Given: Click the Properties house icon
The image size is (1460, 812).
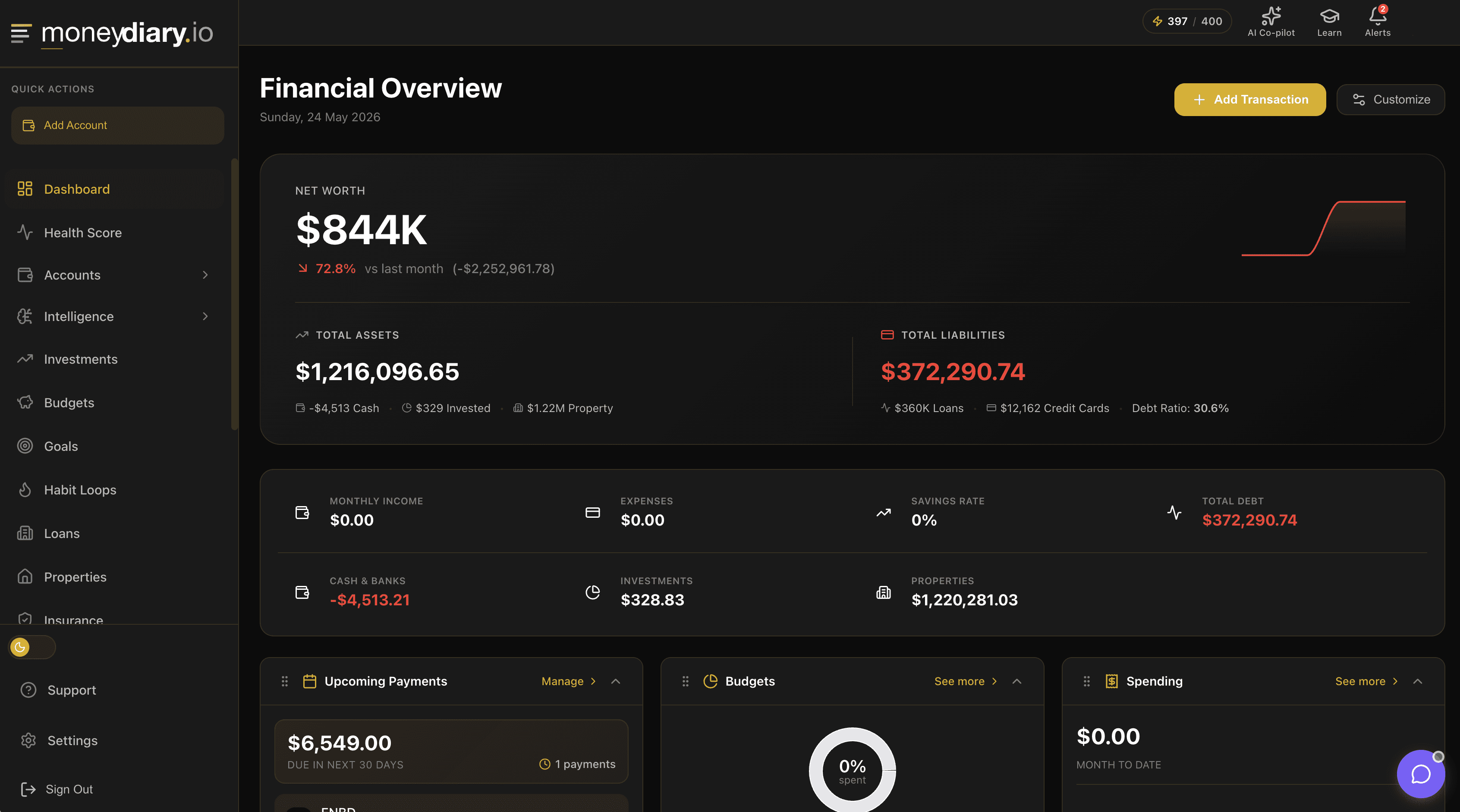Looking at the screenshot, I should point(24,576).
